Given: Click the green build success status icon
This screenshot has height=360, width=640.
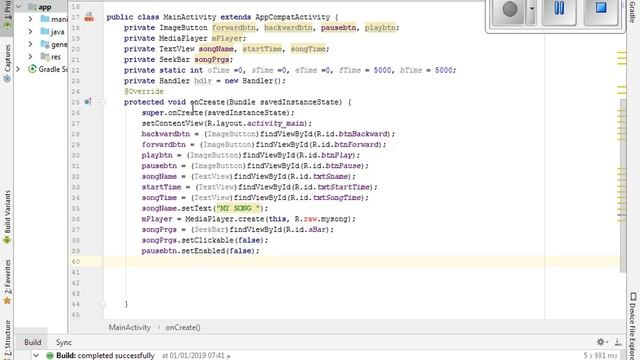Looking at the screenshot, I should [x=50, y=356].
